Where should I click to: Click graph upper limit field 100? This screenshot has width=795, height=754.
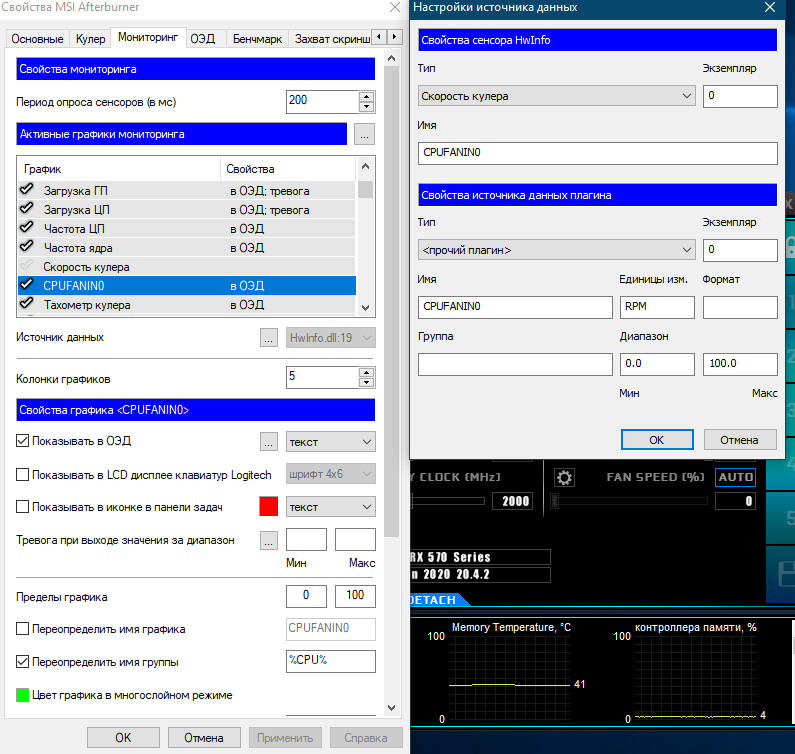355,596
